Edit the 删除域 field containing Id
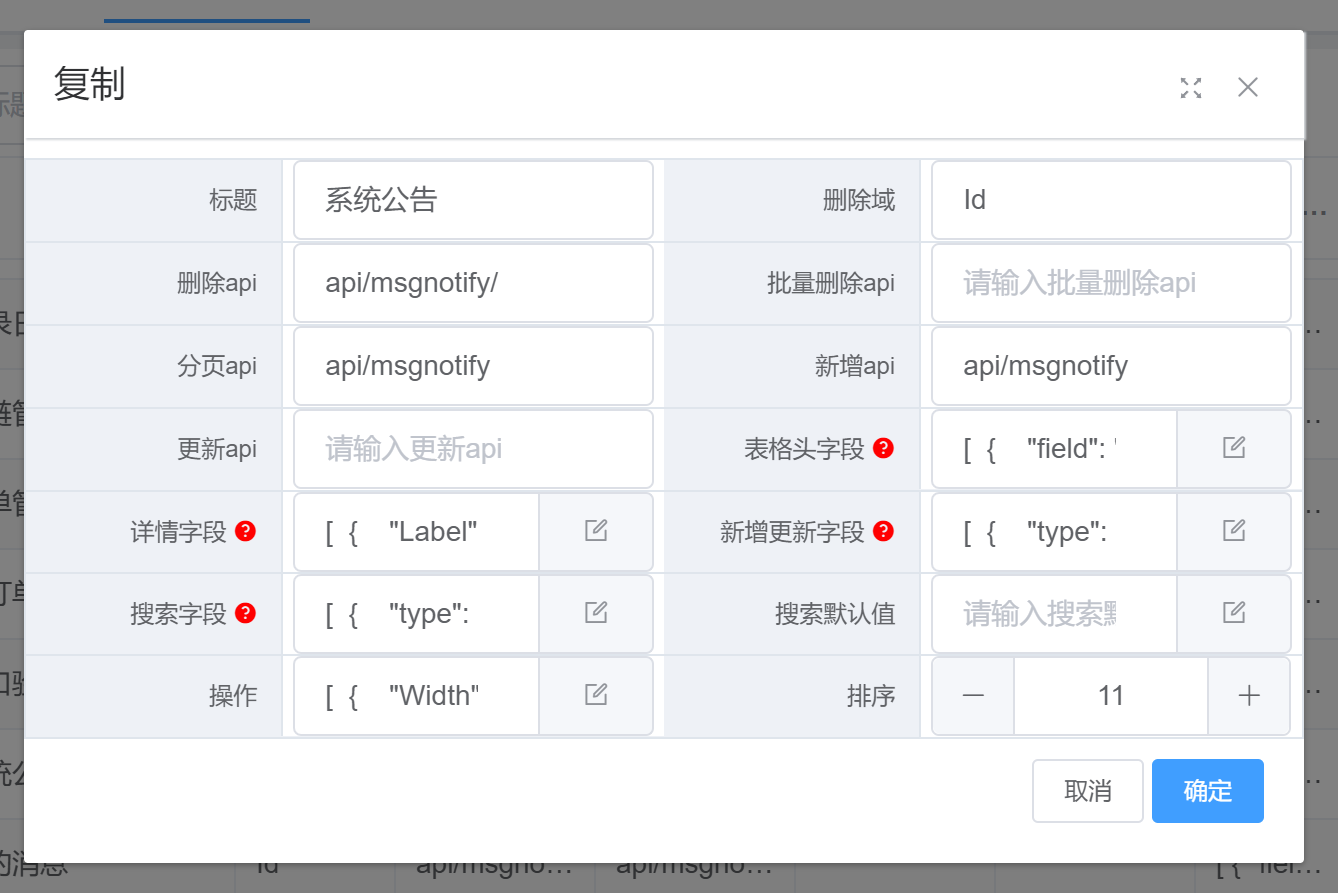The height and width of the screenshot is (893, 1338). coord(1111,200)
